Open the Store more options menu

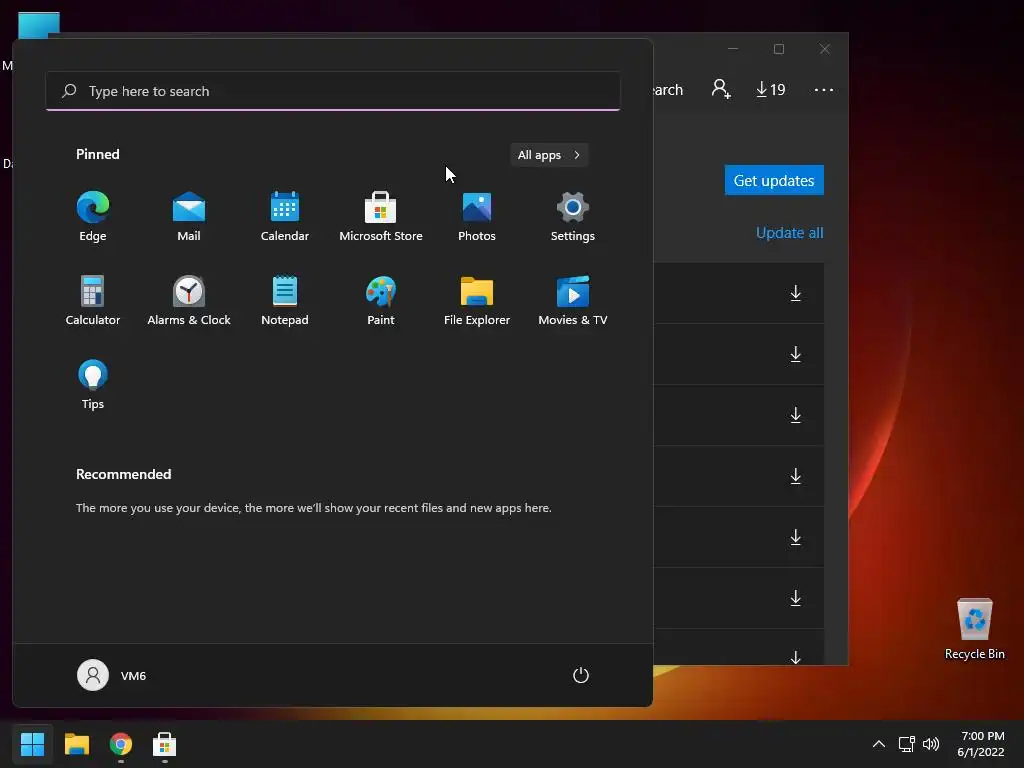[824, 89]
